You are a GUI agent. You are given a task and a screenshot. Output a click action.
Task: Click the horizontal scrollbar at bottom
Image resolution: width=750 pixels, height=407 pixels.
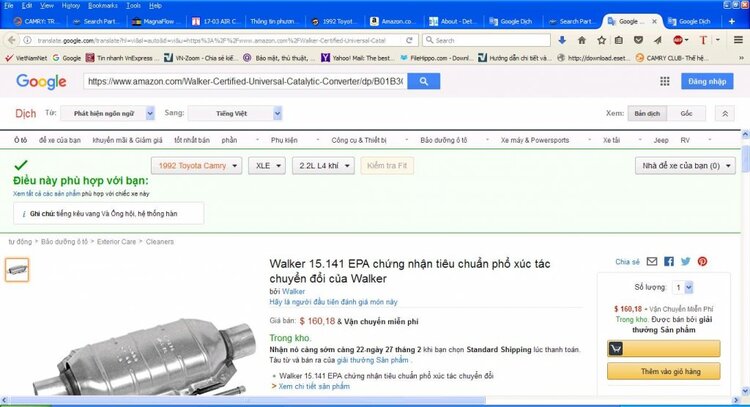pyautogui.click(x=248, y=400)
